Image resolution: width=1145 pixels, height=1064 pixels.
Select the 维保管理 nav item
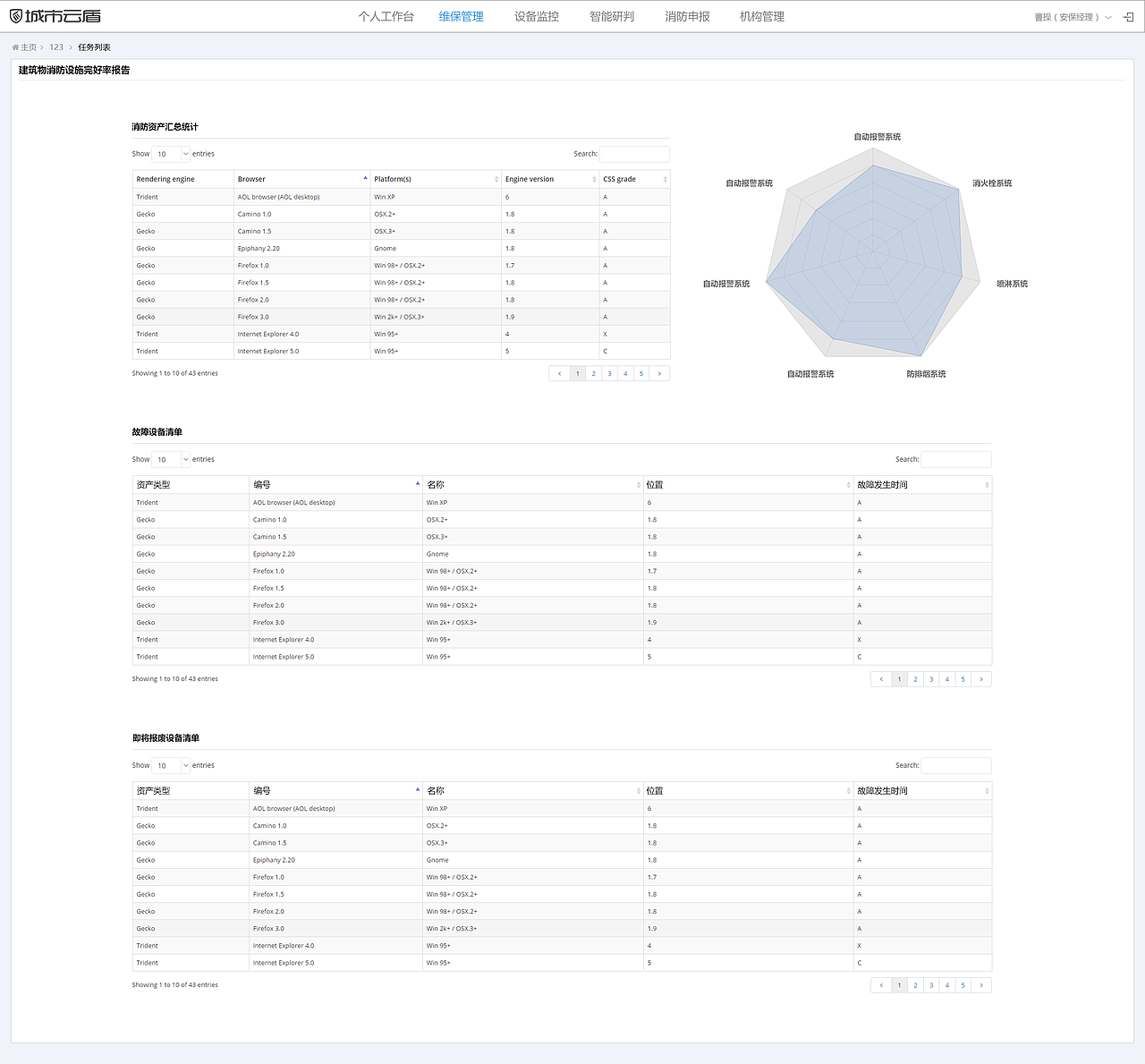pos(462,16)
